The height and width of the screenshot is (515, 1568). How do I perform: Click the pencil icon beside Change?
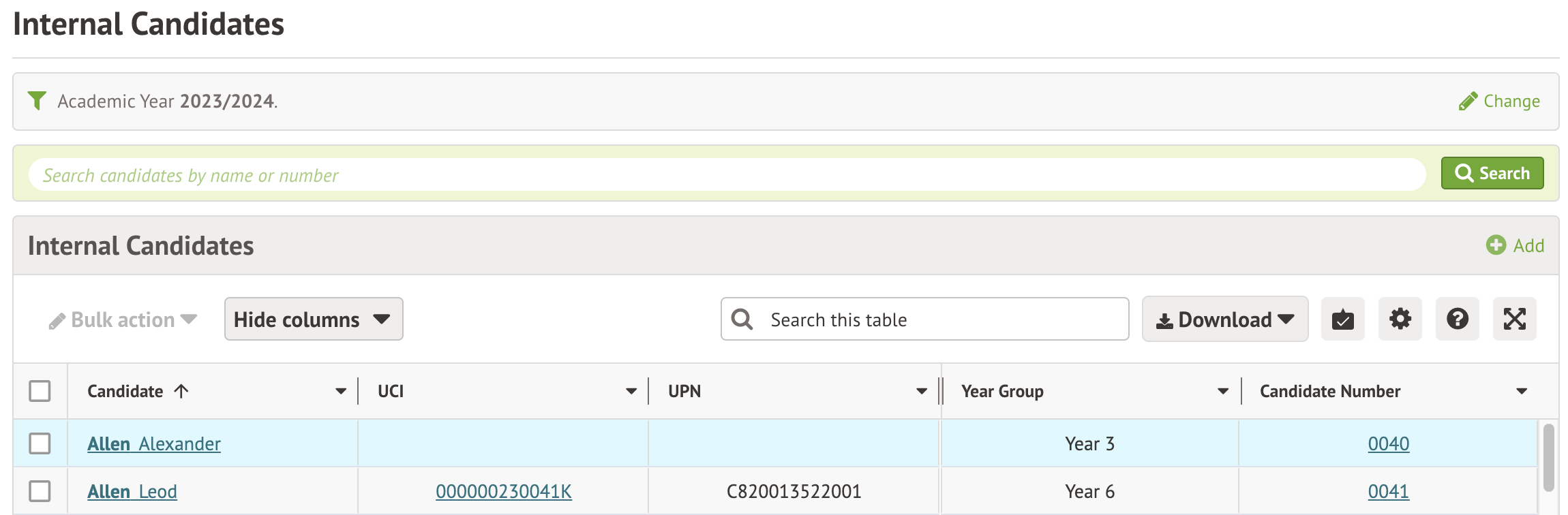(x=1468, y=102)
